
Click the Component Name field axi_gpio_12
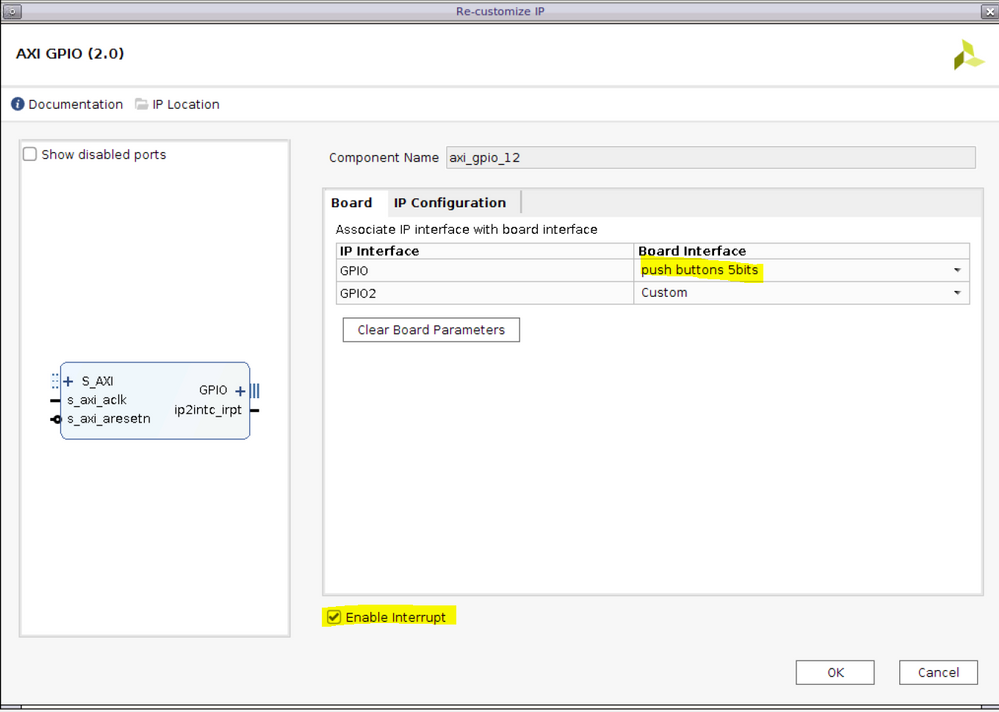click(x=710, y=157)
